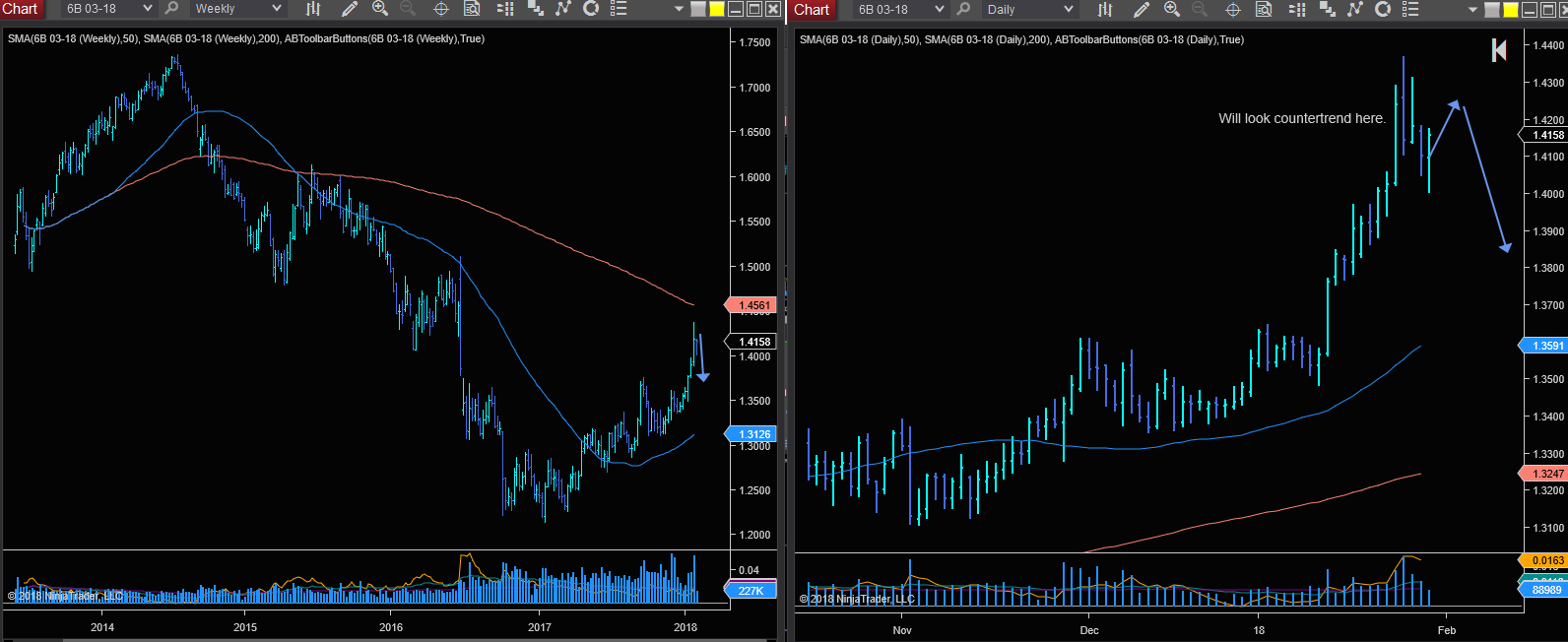Open Indicators in Weekly chart toolbar
The width and height of the screenshot is (1568, 642).
(563, 9)
